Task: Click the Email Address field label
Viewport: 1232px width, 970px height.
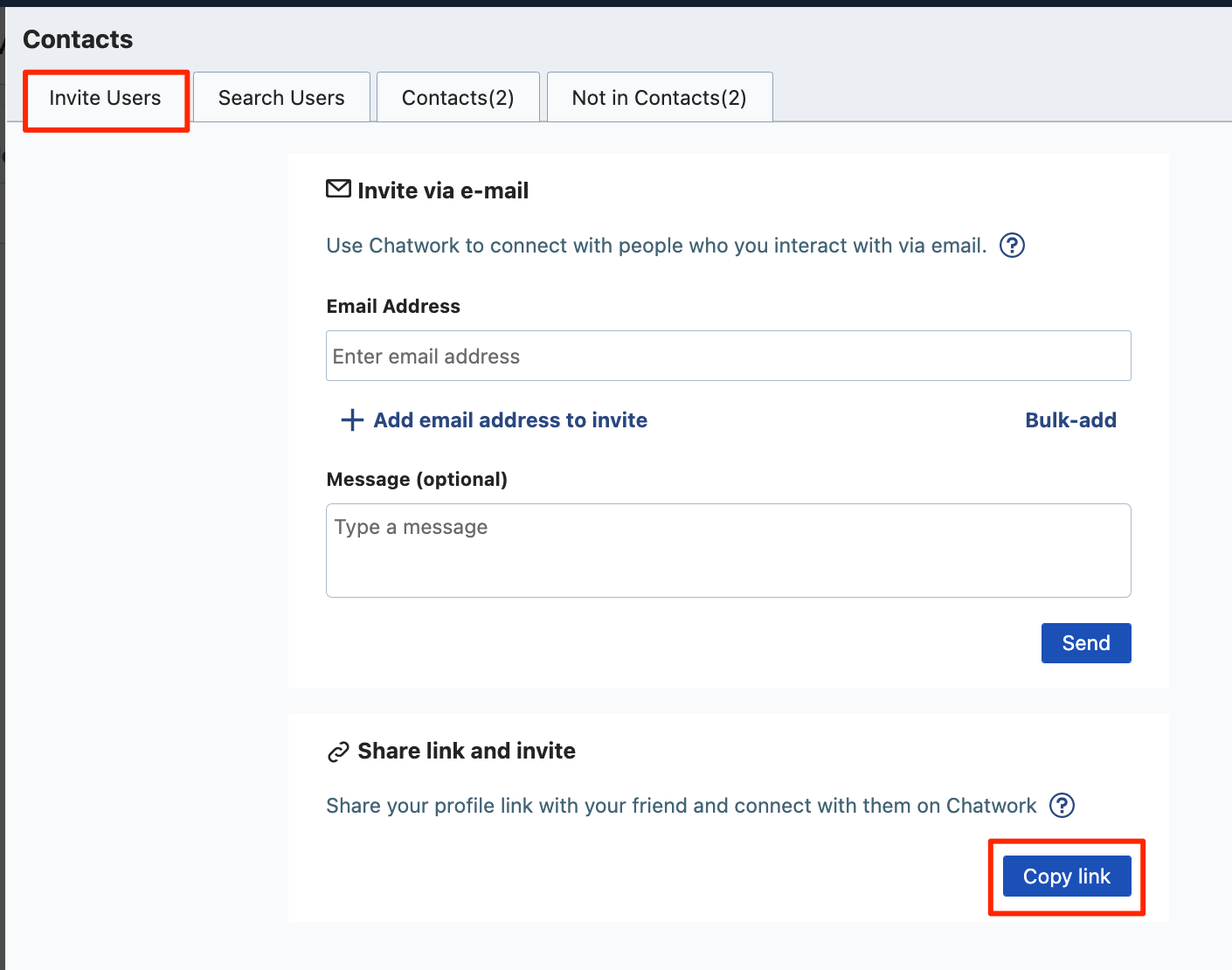Action: coord(393,306)
